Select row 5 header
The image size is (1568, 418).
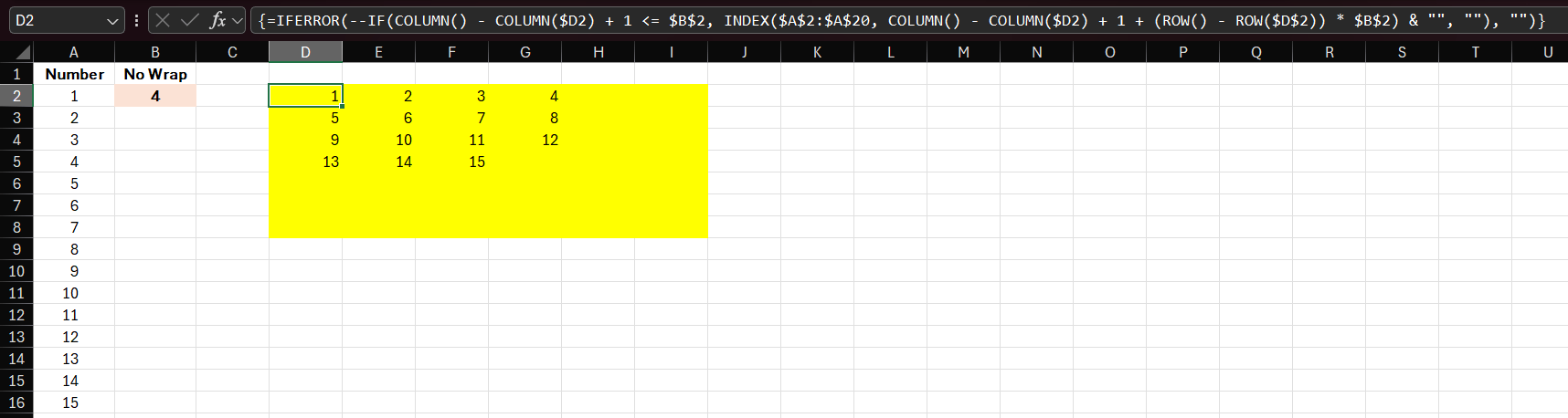pos(16,162)
